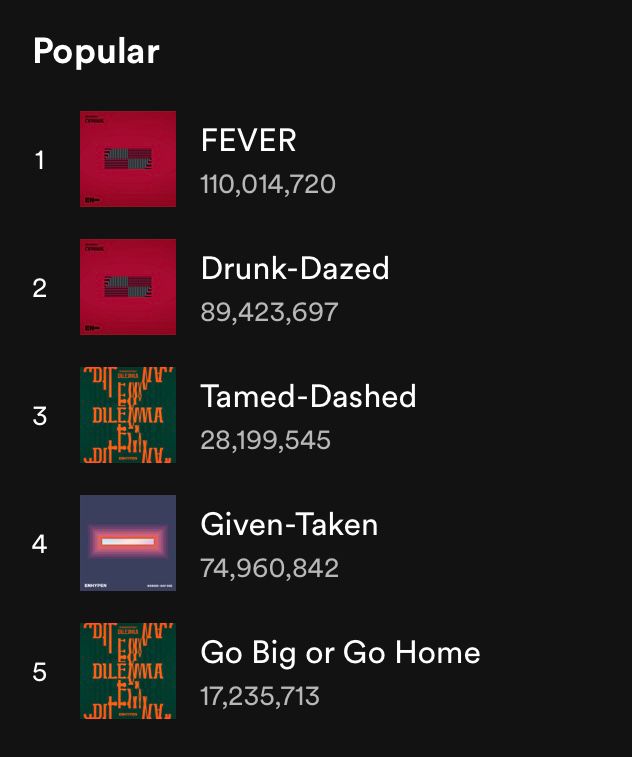
Task: Click Tamed-Dashed Dilemma album cover
Action: 128,415
